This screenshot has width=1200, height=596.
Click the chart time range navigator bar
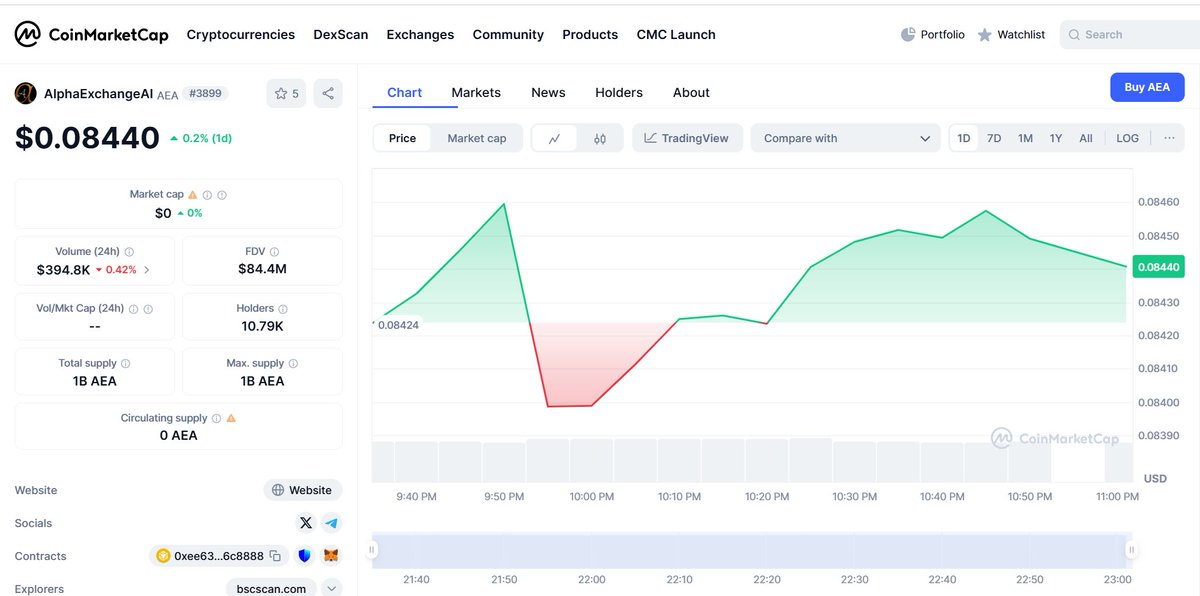(752, 551)
